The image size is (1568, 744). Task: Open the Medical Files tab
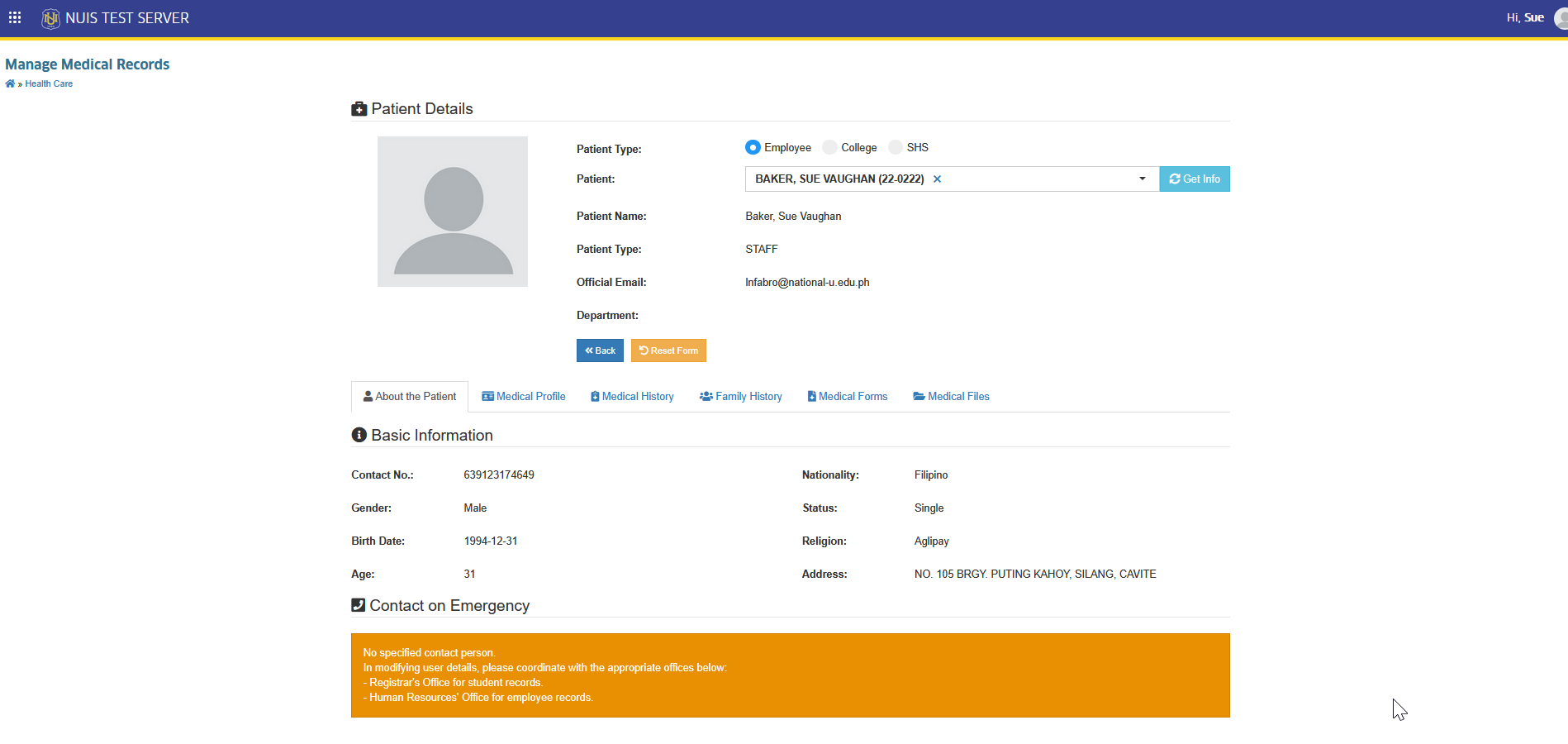(x=951, y=397)
